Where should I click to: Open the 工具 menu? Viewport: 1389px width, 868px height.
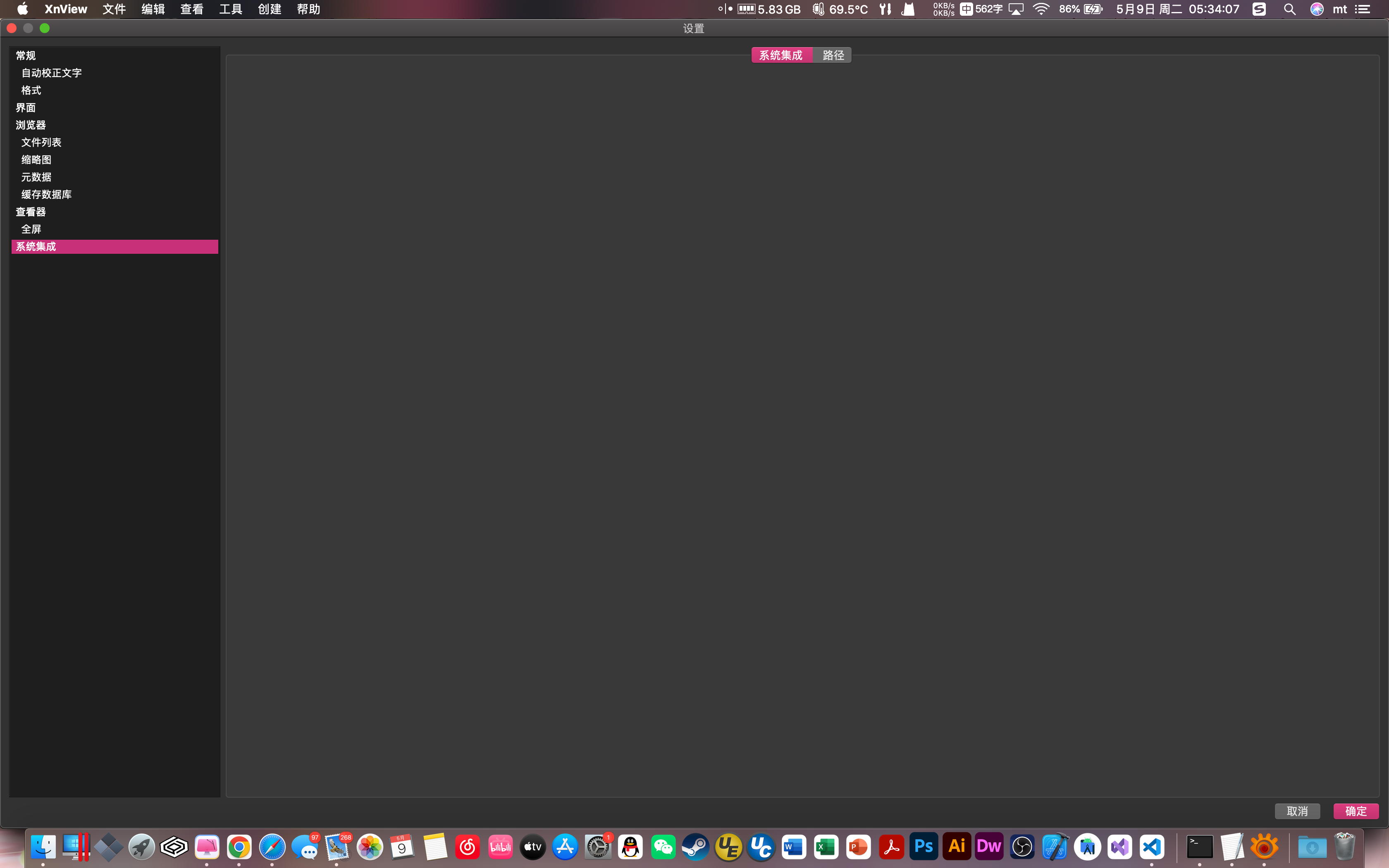(x=230, y=9)
